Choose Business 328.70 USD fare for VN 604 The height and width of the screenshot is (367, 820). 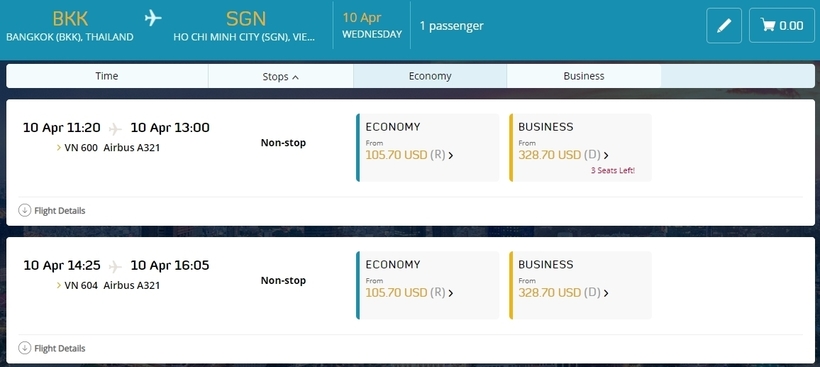(x=580, y=285)
